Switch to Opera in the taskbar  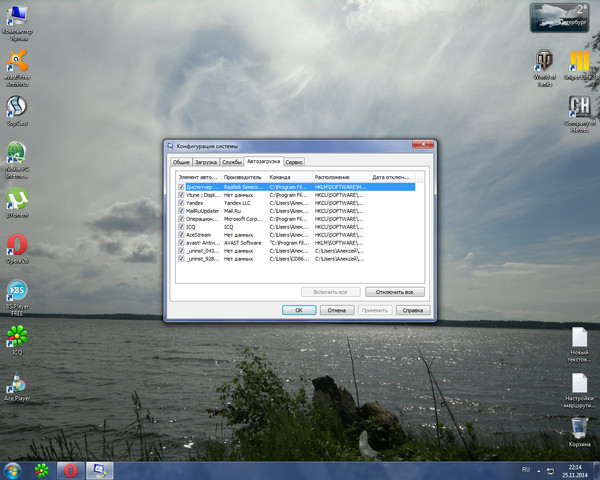pos(70,471)
